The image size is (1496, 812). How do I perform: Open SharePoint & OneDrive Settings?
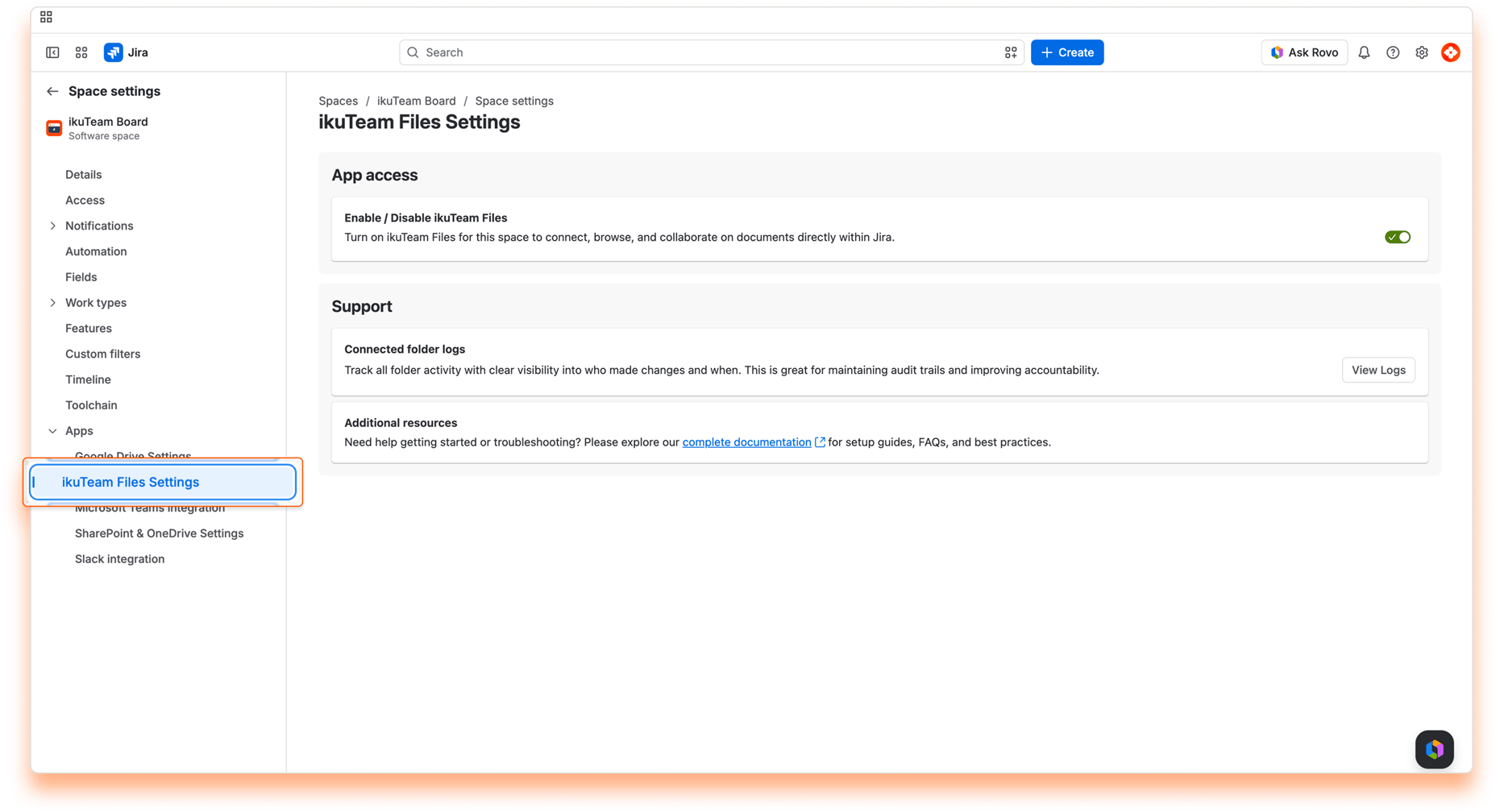[x=161, y=533]
